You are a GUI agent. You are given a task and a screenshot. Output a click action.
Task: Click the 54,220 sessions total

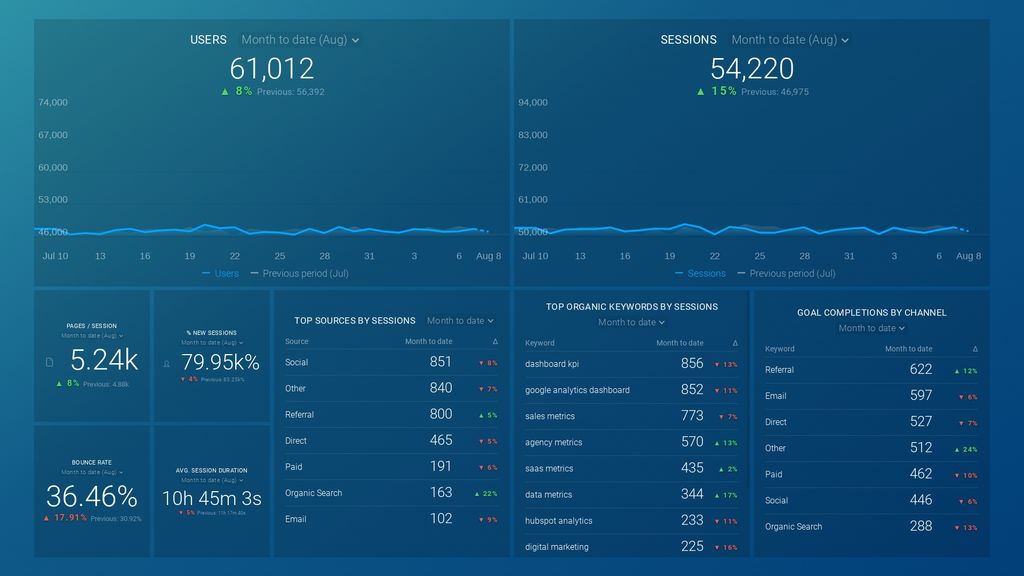click(x=752, y=69)
